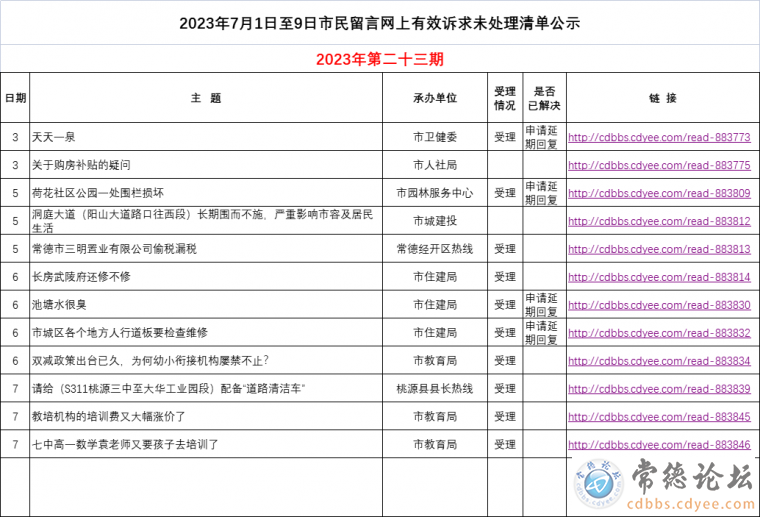This screenshot has height=517, width=760.
Task: Click '市教育局' in the 双减政策 row
Action: (435, 361)
